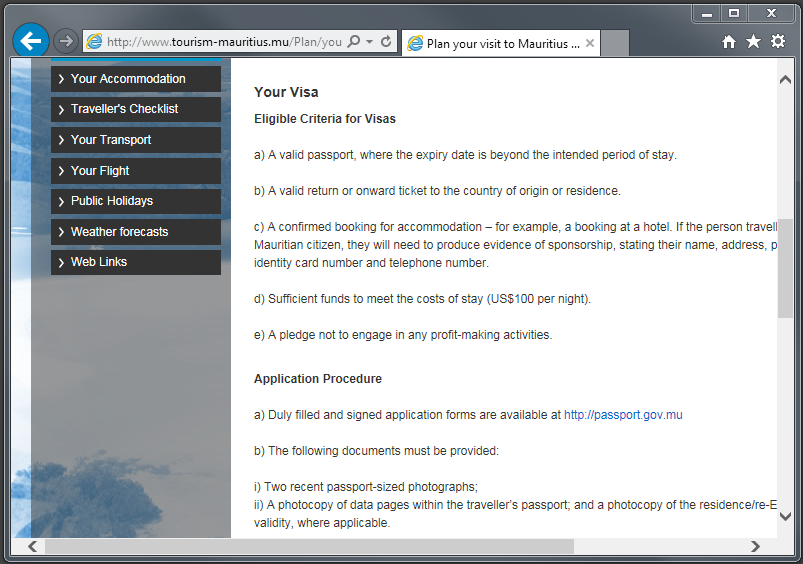The image size is (803, 564).
Task: Open a new tab with the blank tab button
Action: click(615, 43)
